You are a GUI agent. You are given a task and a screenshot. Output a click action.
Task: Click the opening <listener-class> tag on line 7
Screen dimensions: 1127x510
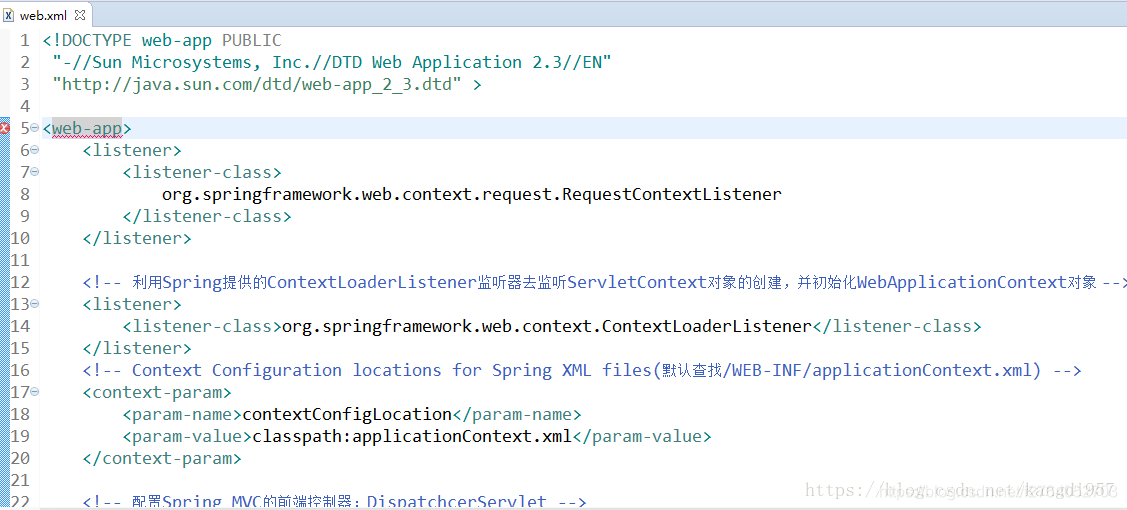202,173
